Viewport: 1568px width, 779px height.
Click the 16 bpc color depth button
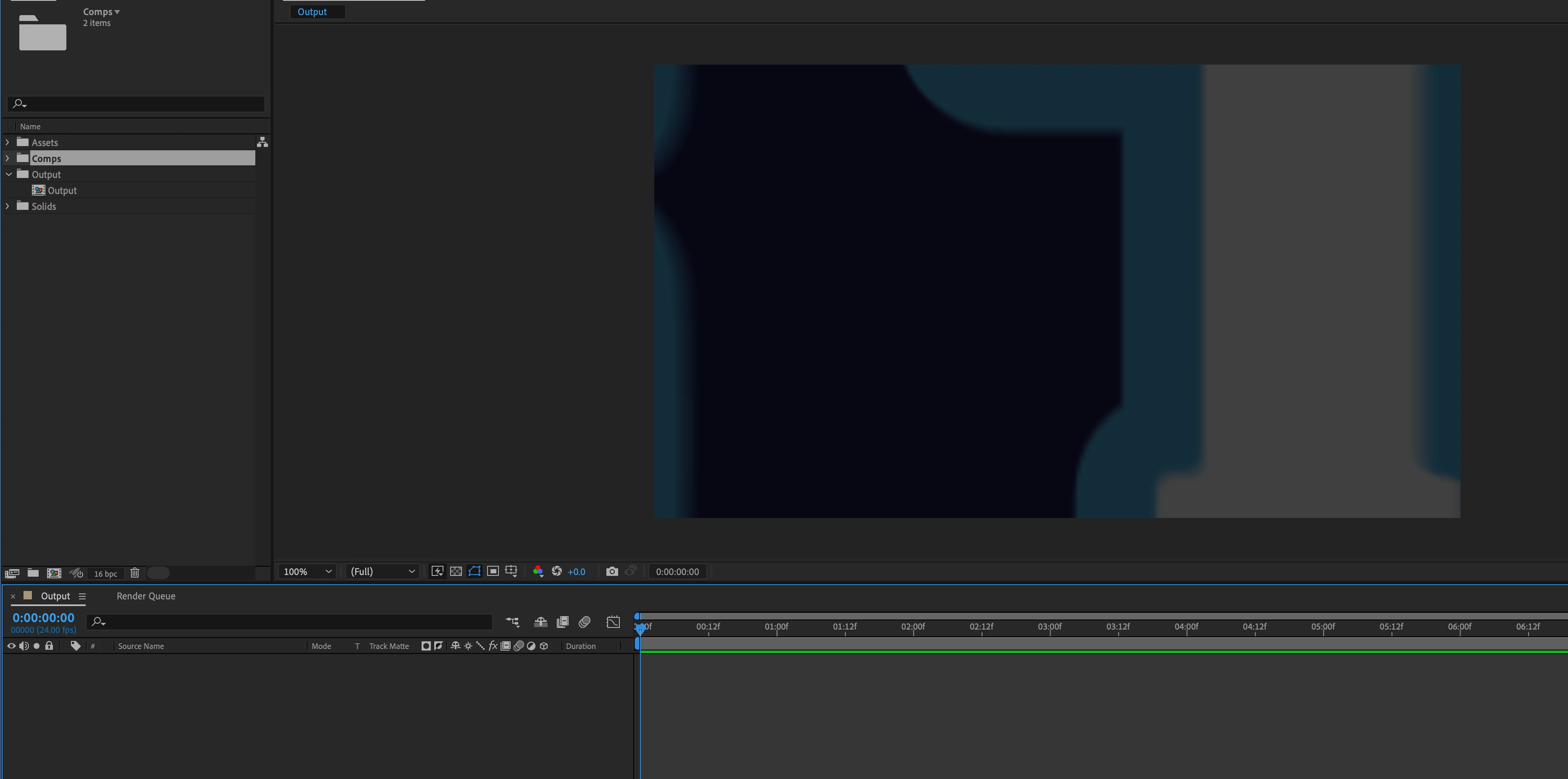[105, 574]
